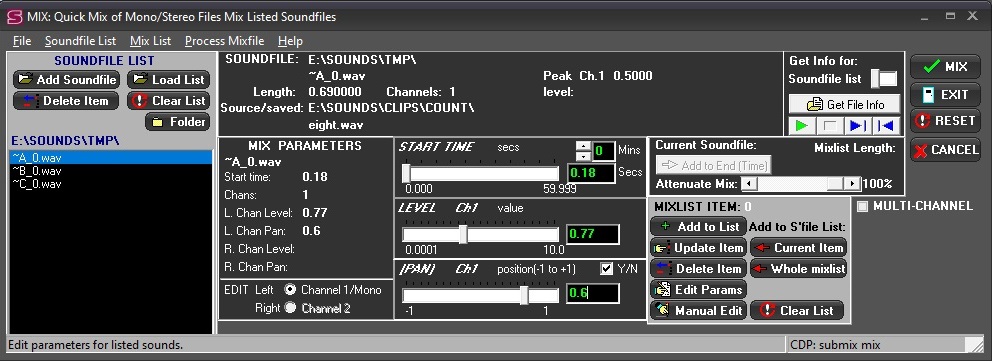Click Get File Info button
This screenshot has width=992, height=362.
845,104
